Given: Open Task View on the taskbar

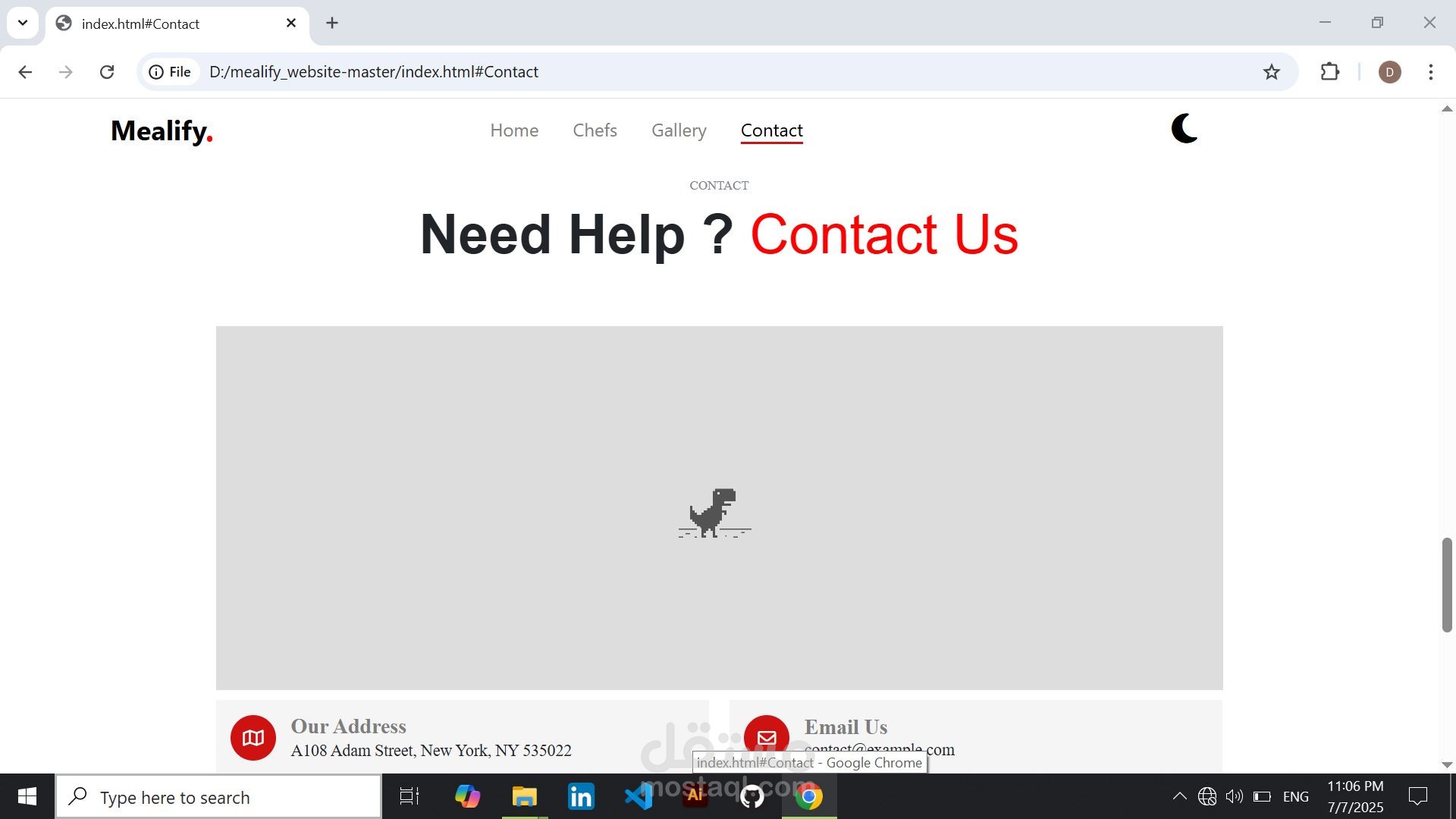Looking at the screenshot, I should (409, 797).
